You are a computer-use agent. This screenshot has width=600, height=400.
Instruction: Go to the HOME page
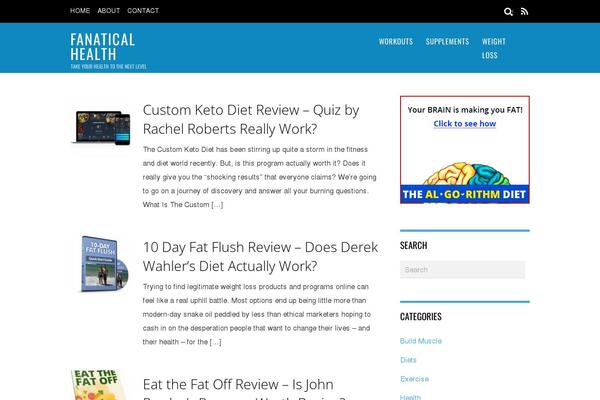(x=80, y=11)
